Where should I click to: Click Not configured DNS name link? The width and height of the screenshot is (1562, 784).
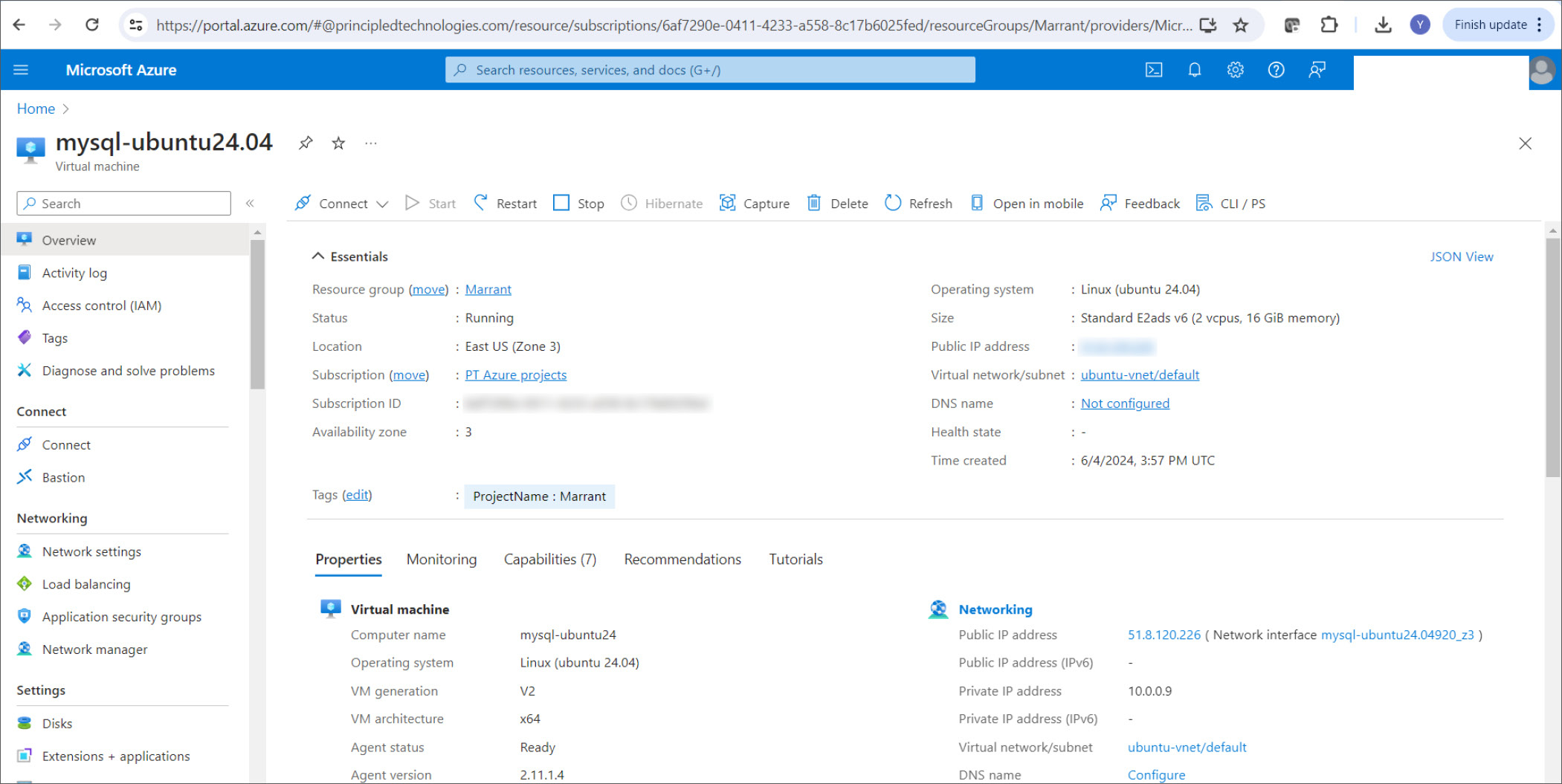tap(1125, 403)
